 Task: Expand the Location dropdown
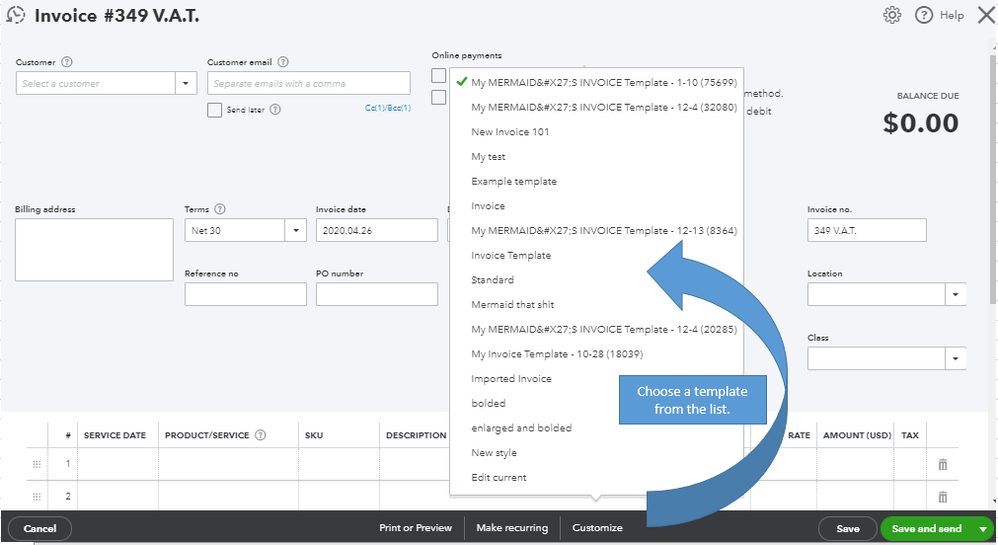click(x=956, y=294)
